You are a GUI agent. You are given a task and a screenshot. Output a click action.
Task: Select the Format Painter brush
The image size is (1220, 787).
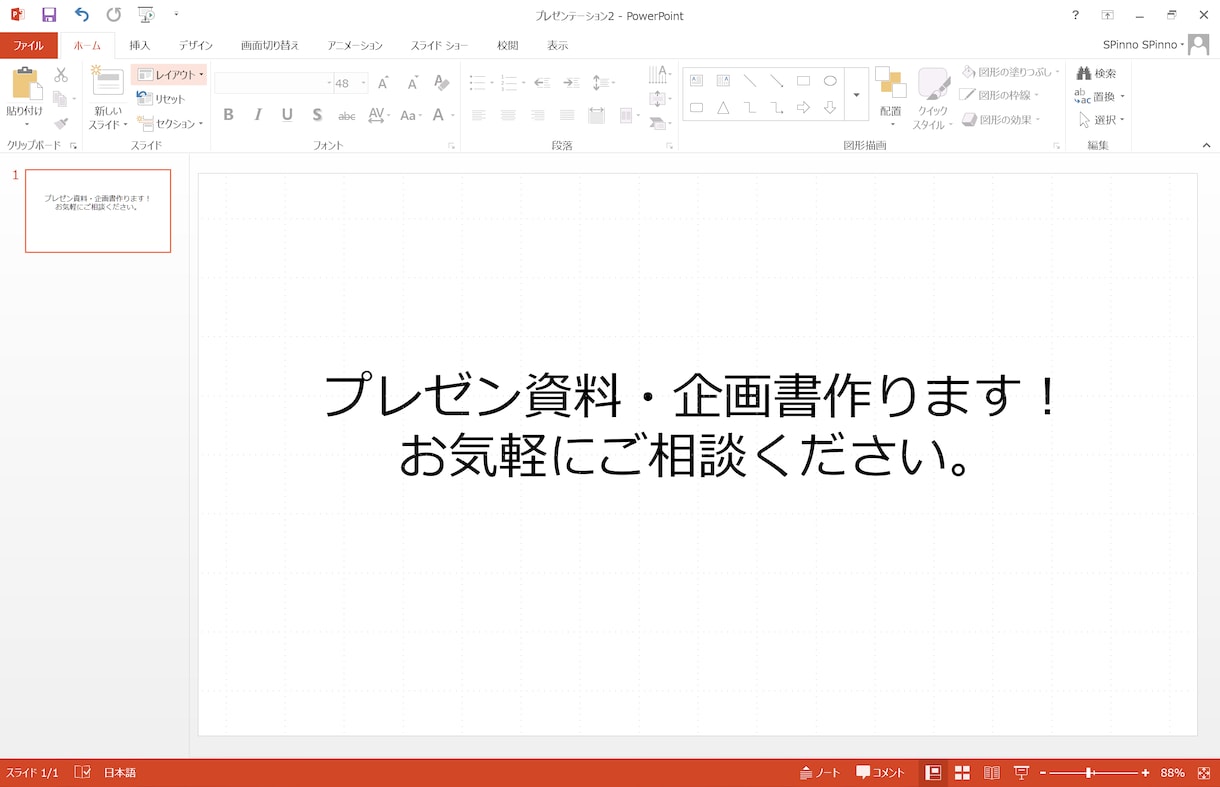point(61,123)
